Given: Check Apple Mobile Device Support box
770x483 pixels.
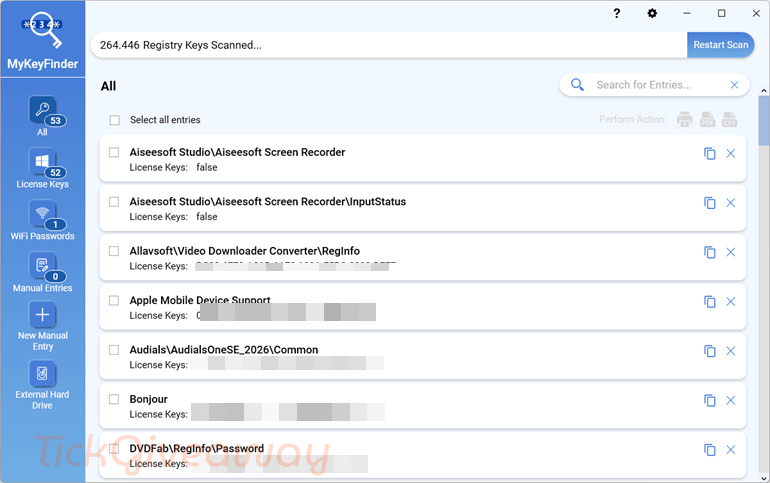Looking at the screenshot, I should (114, 300).
